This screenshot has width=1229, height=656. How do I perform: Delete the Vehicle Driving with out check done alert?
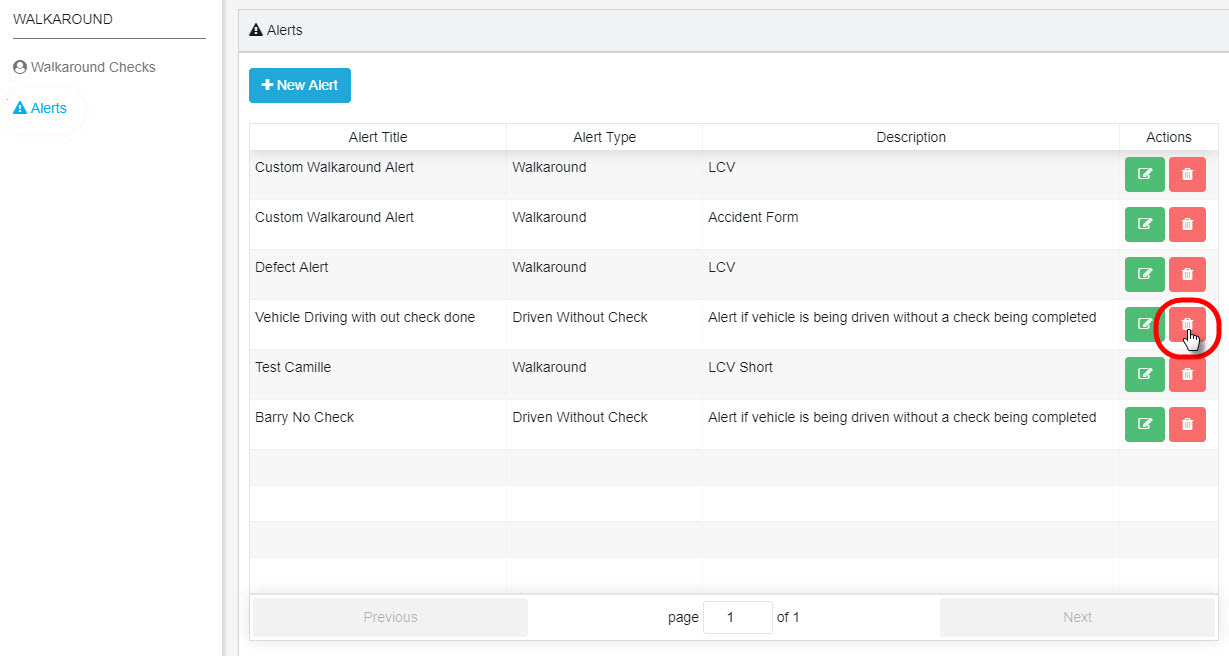point(1187,324)
